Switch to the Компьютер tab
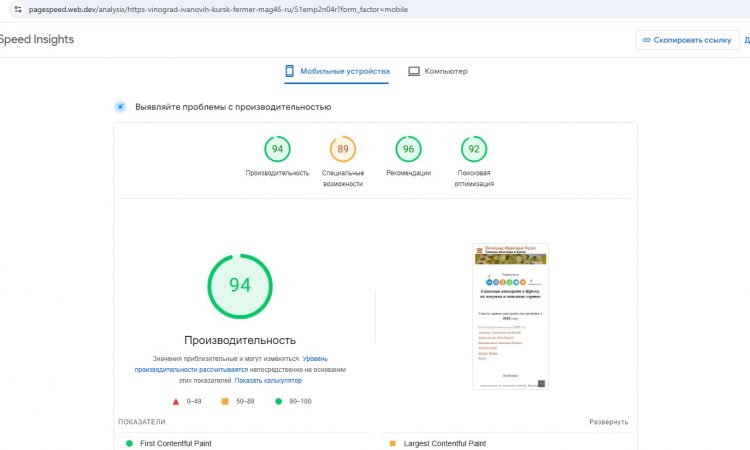The width and height of the screenshot is (750, 450). click(x=438, y=71)
